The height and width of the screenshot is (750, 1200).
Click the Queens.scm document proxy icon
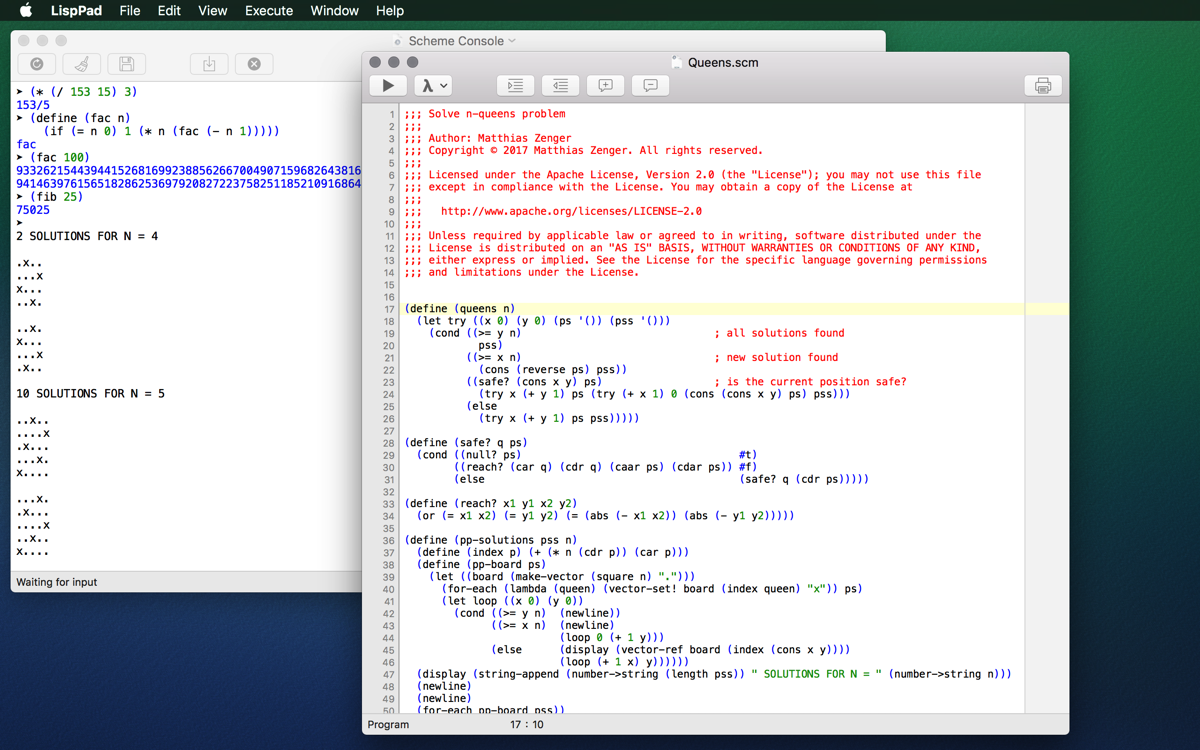[x=677, y=62]
